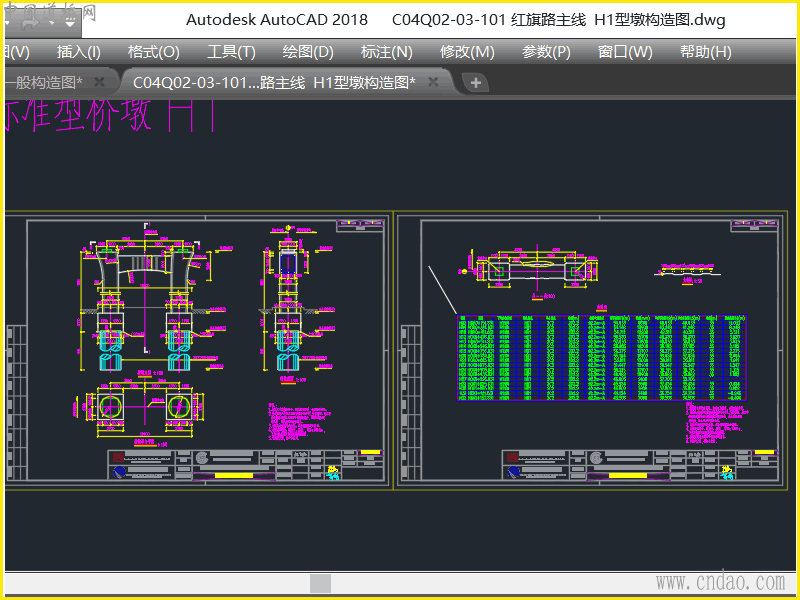Select the blue data table in right sheet

(x=600, y=358)
